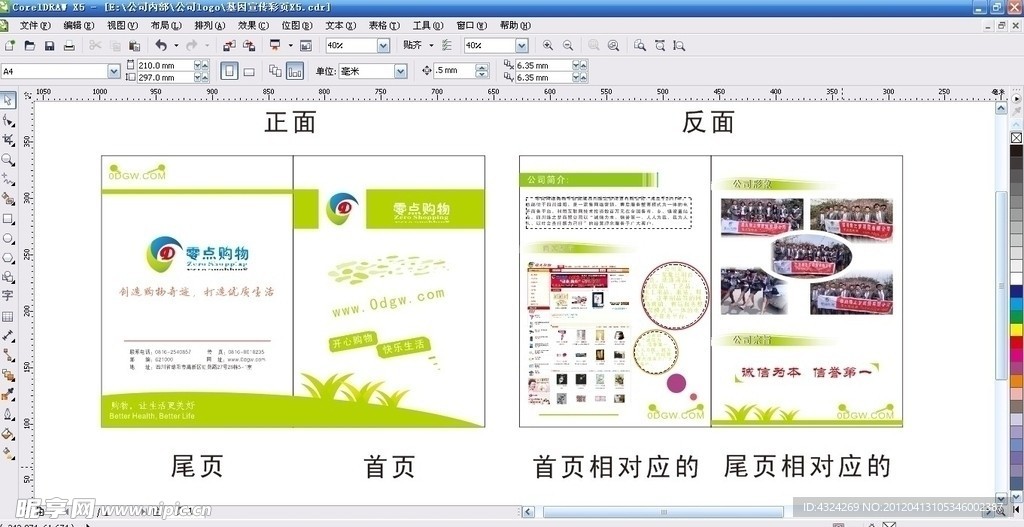1024x527 pixels.
Task: Click the Import icon
Action: tap(229, 45)
